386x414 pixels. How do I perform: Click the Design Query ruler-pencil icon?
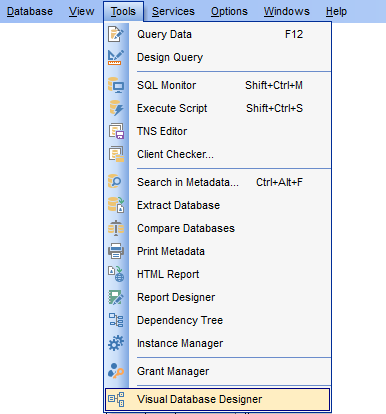116,57
